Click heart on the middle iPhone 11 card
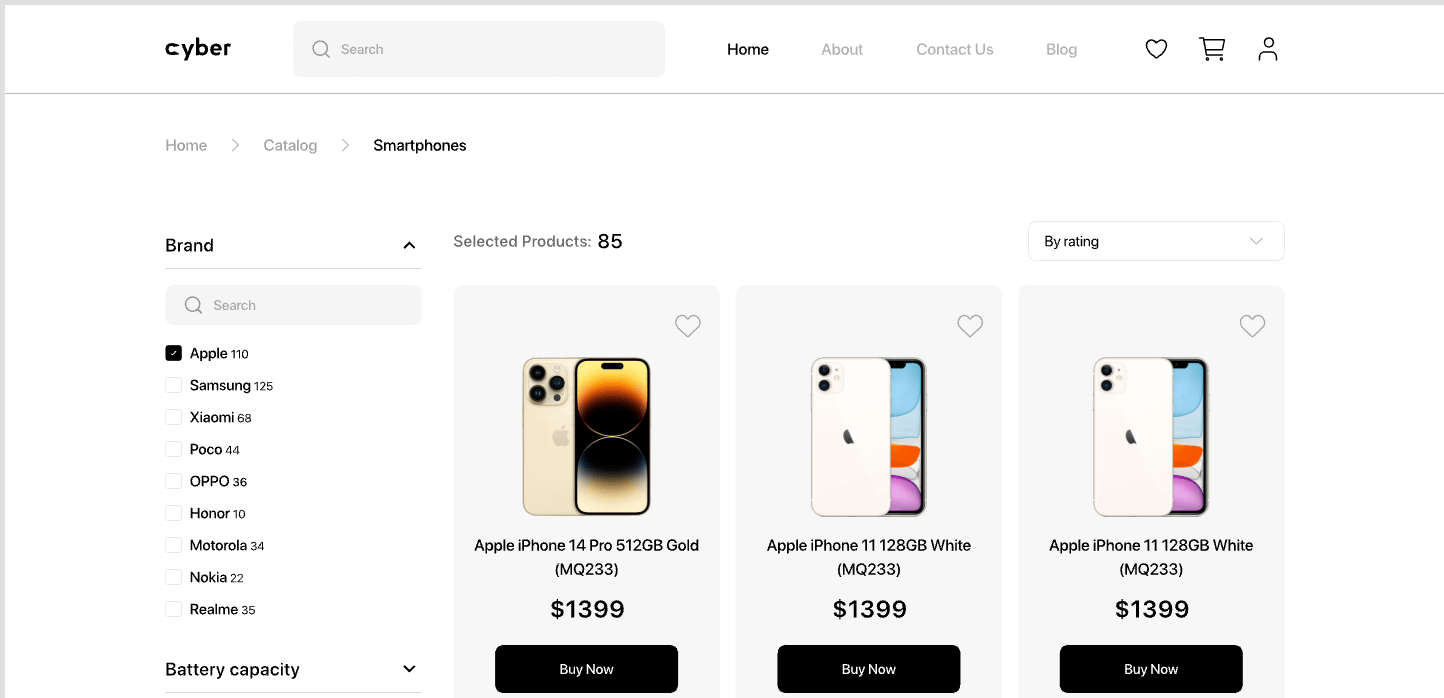This screenshot has width=1444, height=698. click(970, 326)
